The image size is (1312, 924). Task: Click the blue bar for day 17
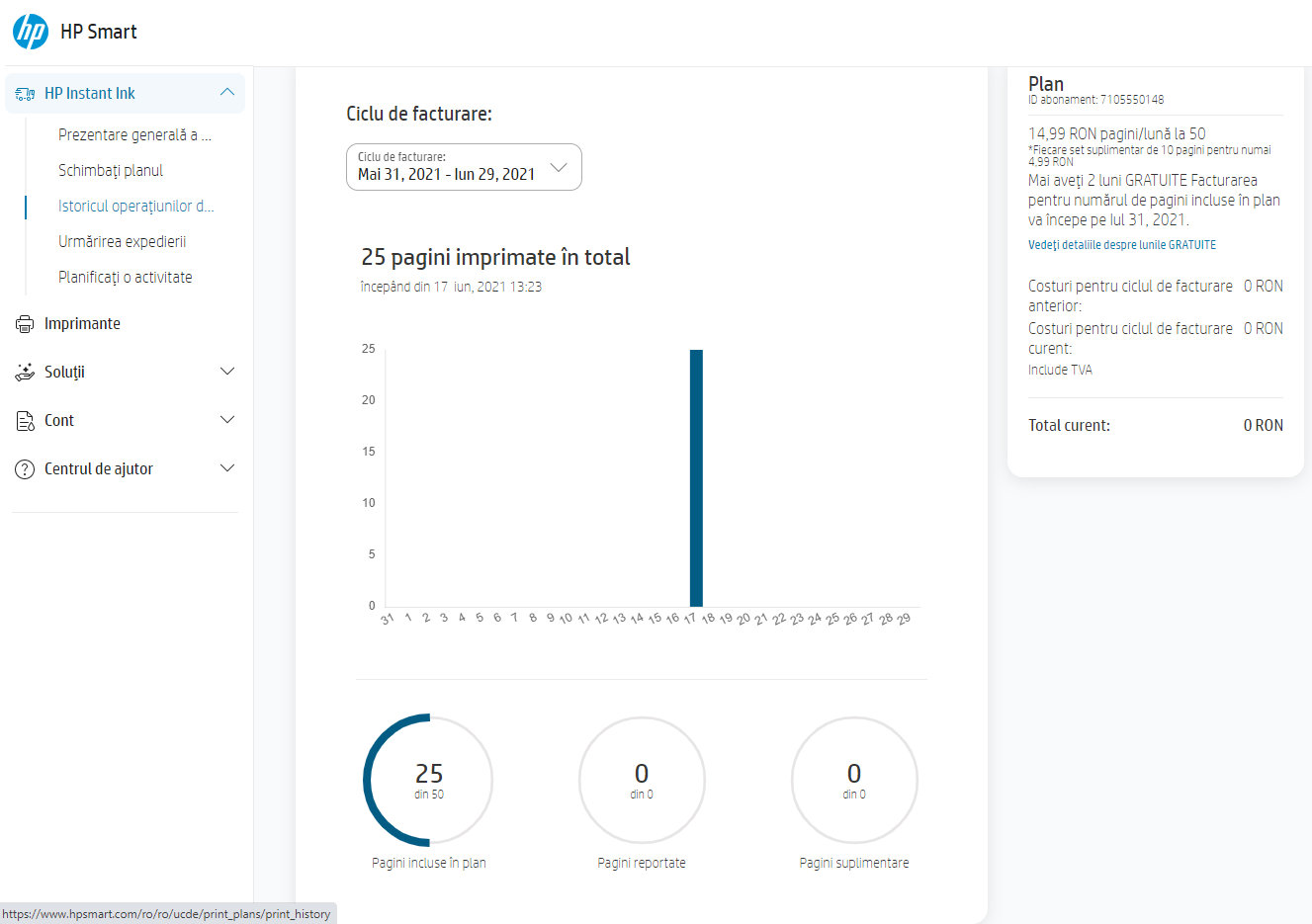click(x=696, y=477)
